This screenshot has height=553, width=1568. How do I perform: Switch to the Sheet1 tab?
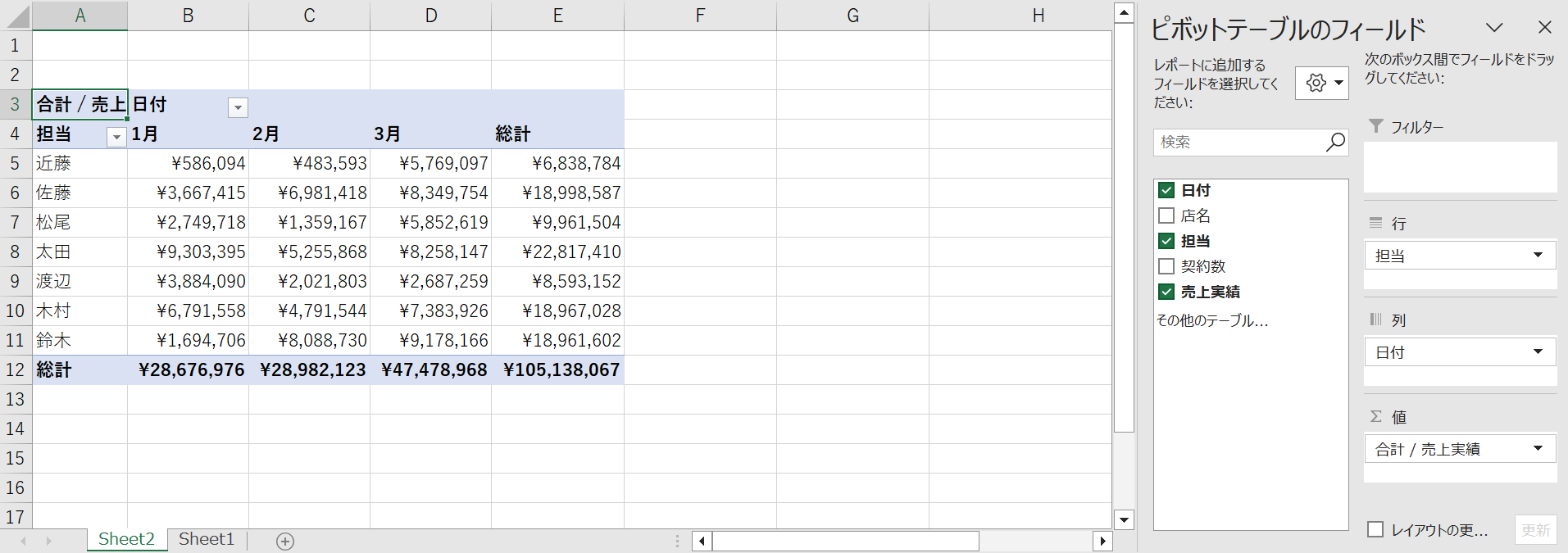(207, 539)
